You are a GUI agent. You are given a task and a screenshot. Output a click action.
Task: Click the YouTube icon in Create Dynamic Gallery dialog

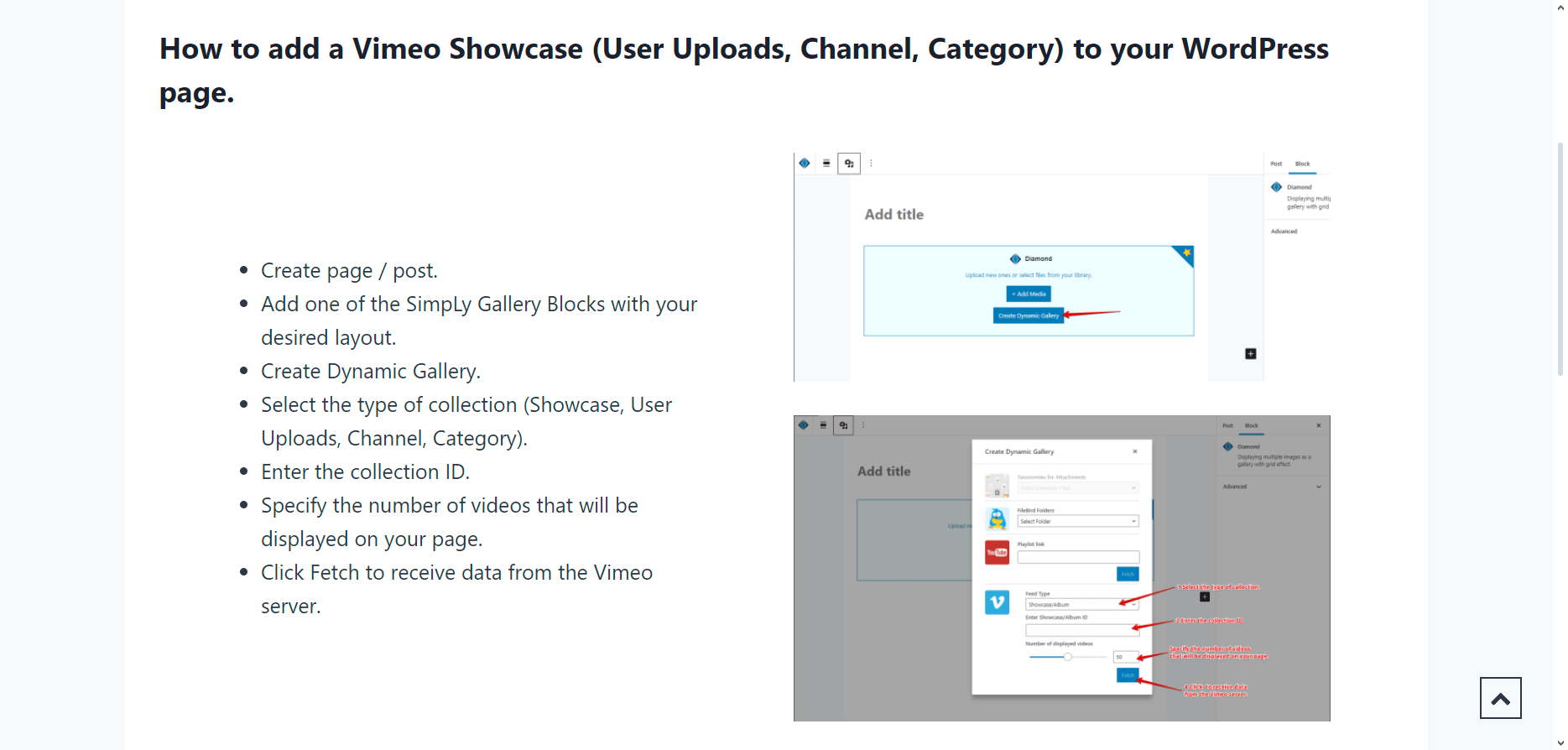pyautogui.click(x=997, y=552)
